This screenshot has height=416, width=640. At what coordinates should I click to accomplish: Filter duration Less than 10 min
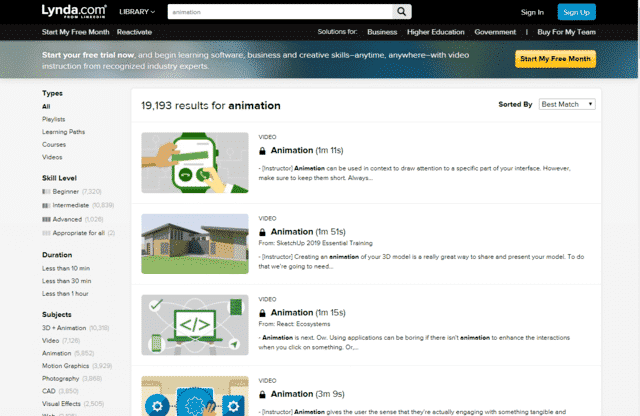click(x=66, y=268)
